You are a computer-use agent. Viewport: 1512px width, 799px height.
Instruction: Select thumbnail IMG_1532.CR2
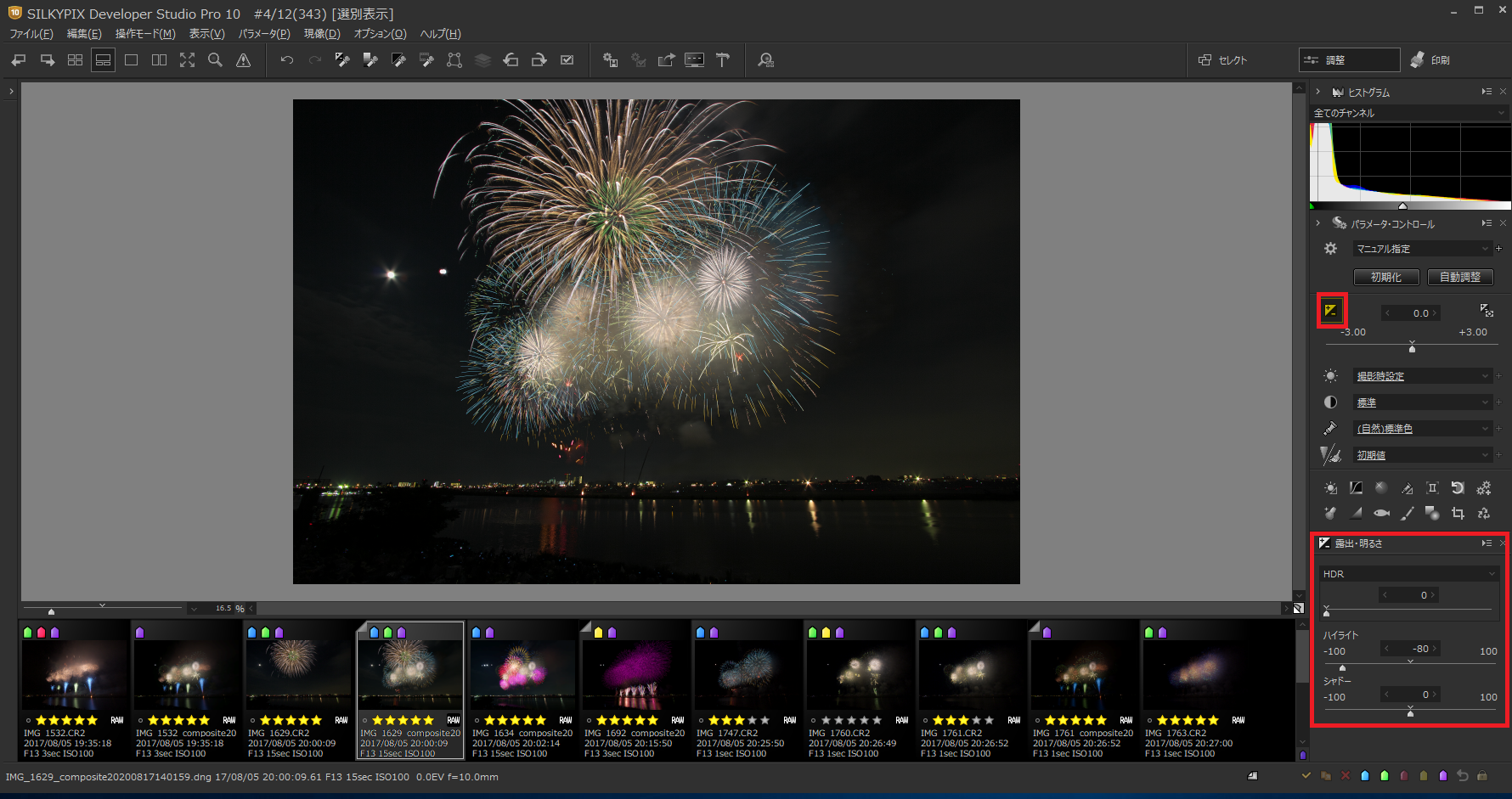75,692
